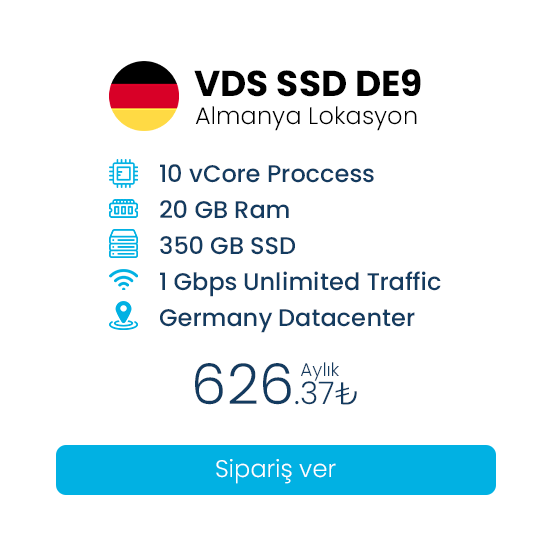Screen dimensions: 550x550
Task: Click the 350 GB SSD text
Action: [228, 246]
